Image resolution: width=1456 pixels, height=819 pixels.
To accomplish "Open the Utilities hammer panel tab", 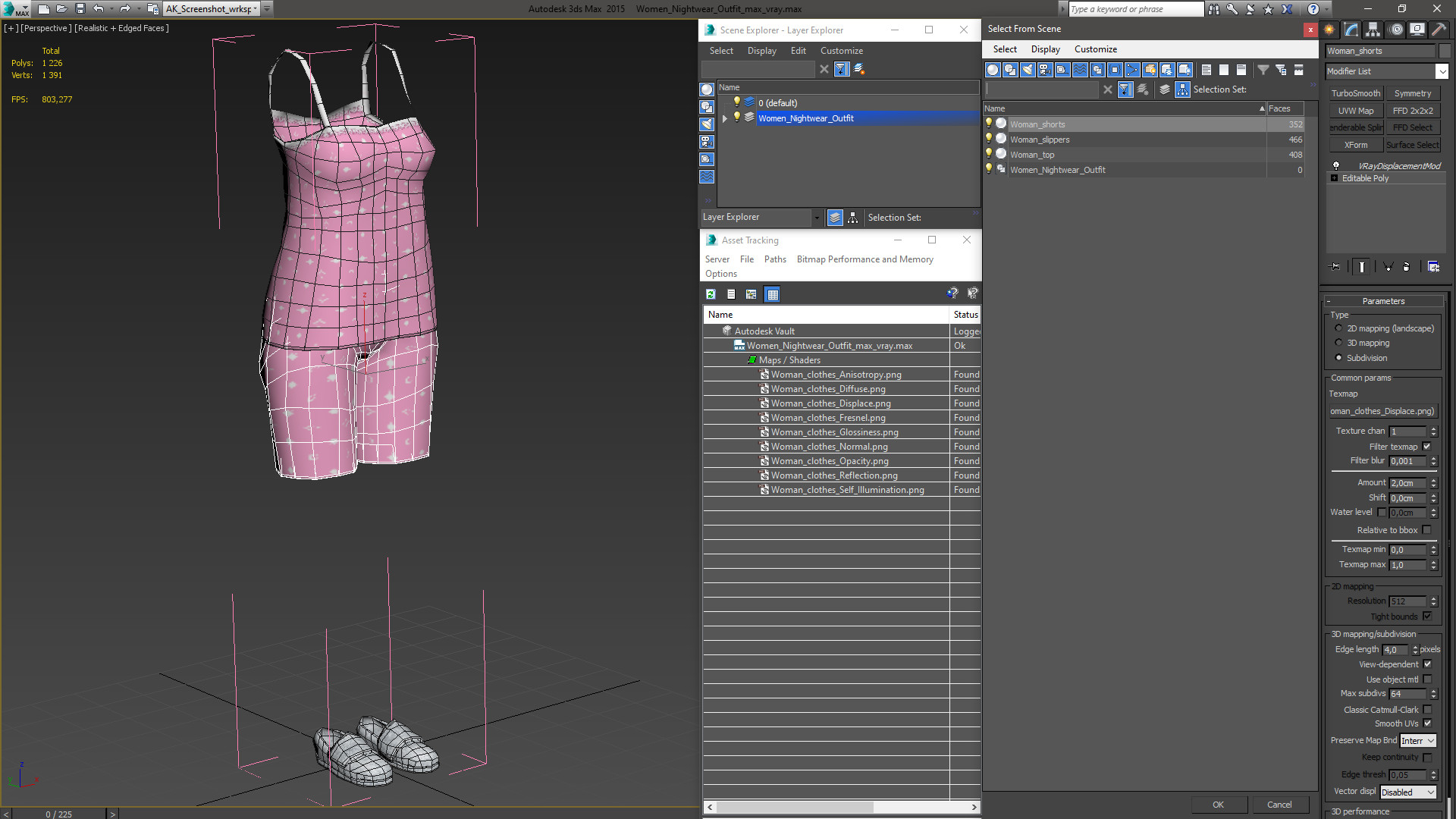I will tap(1439, 30).
